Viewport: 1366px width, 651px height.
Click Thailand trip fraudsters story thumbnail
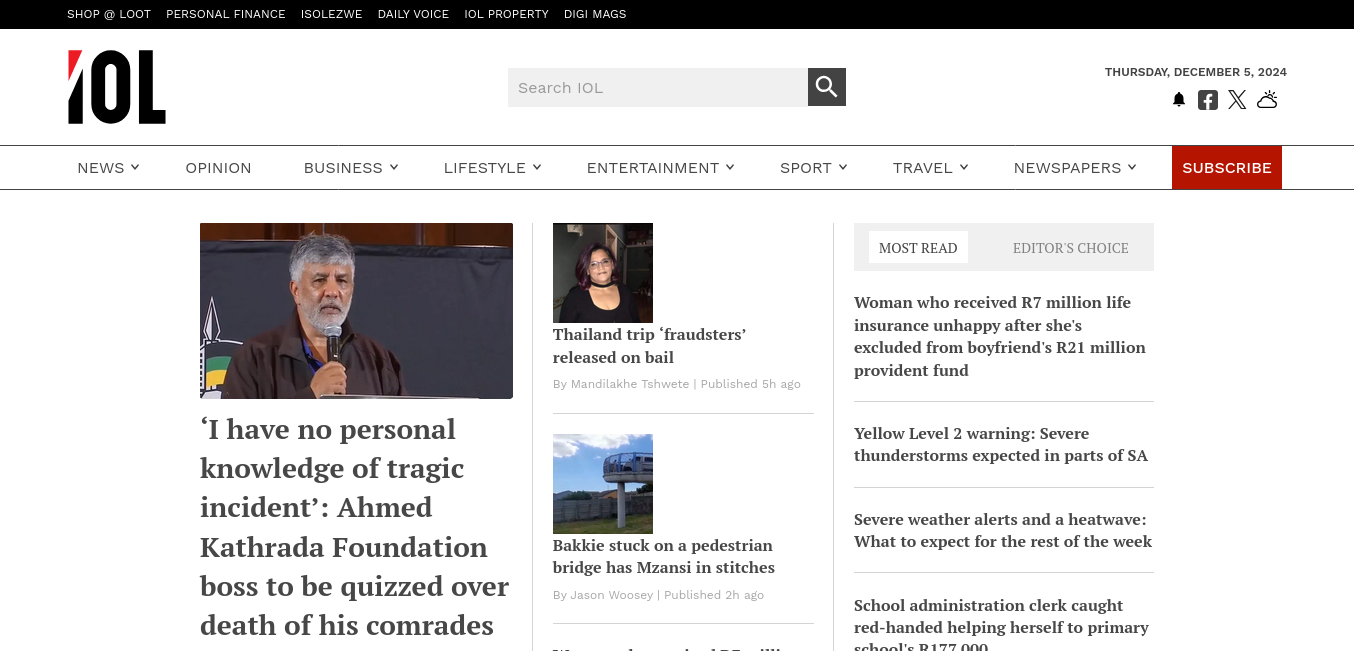(603, 272)
